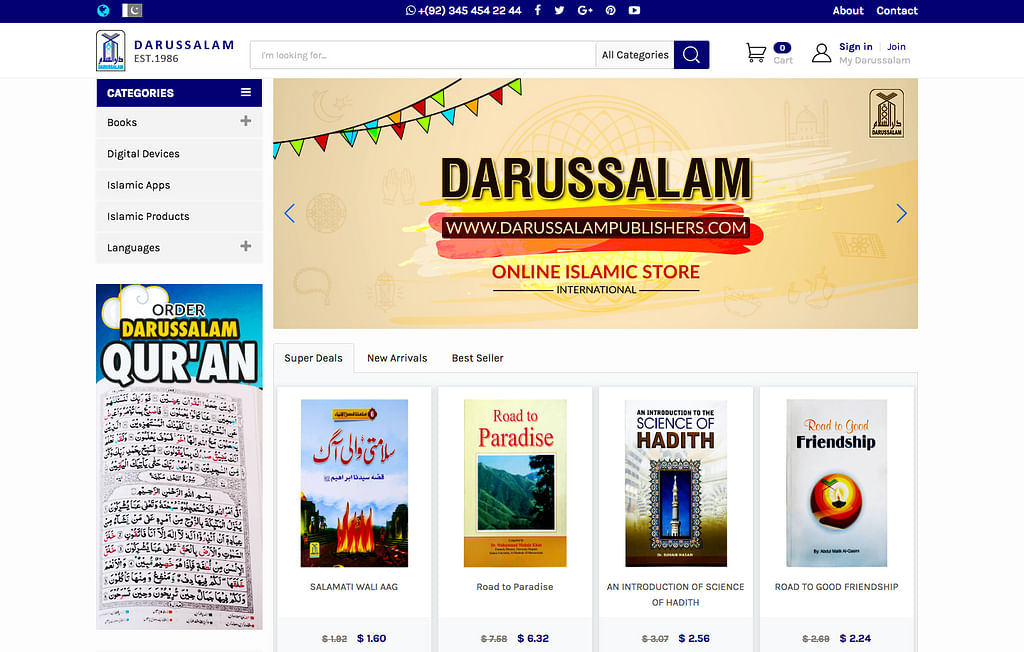Open the All Categories dropdown
The image size is (1024, 652).
[635, 55]
